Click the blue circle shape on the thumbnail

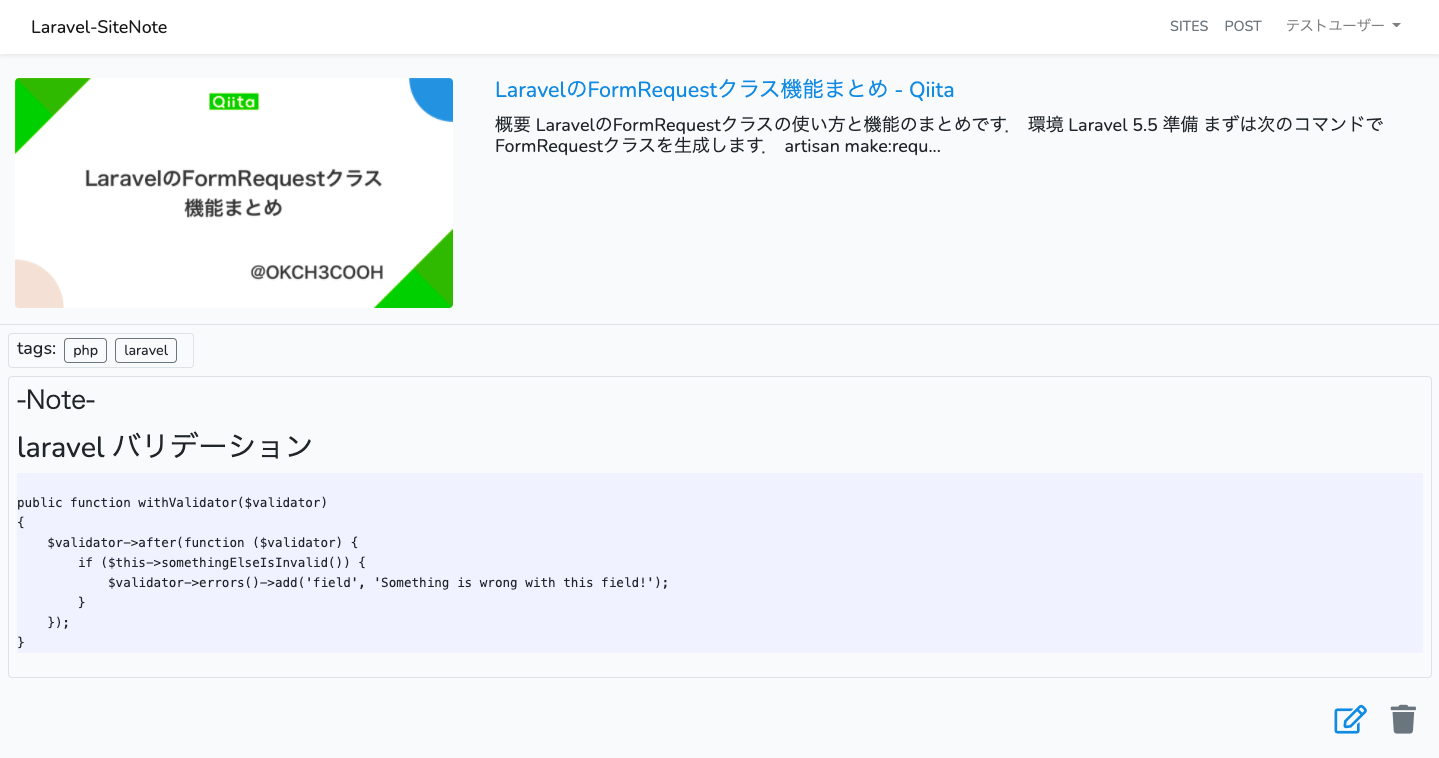tap(432, 98)
